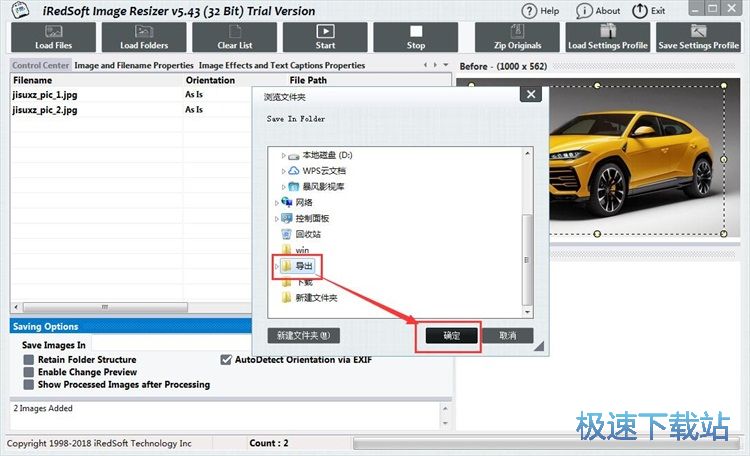Open the About info icon

tap(584, 11)
